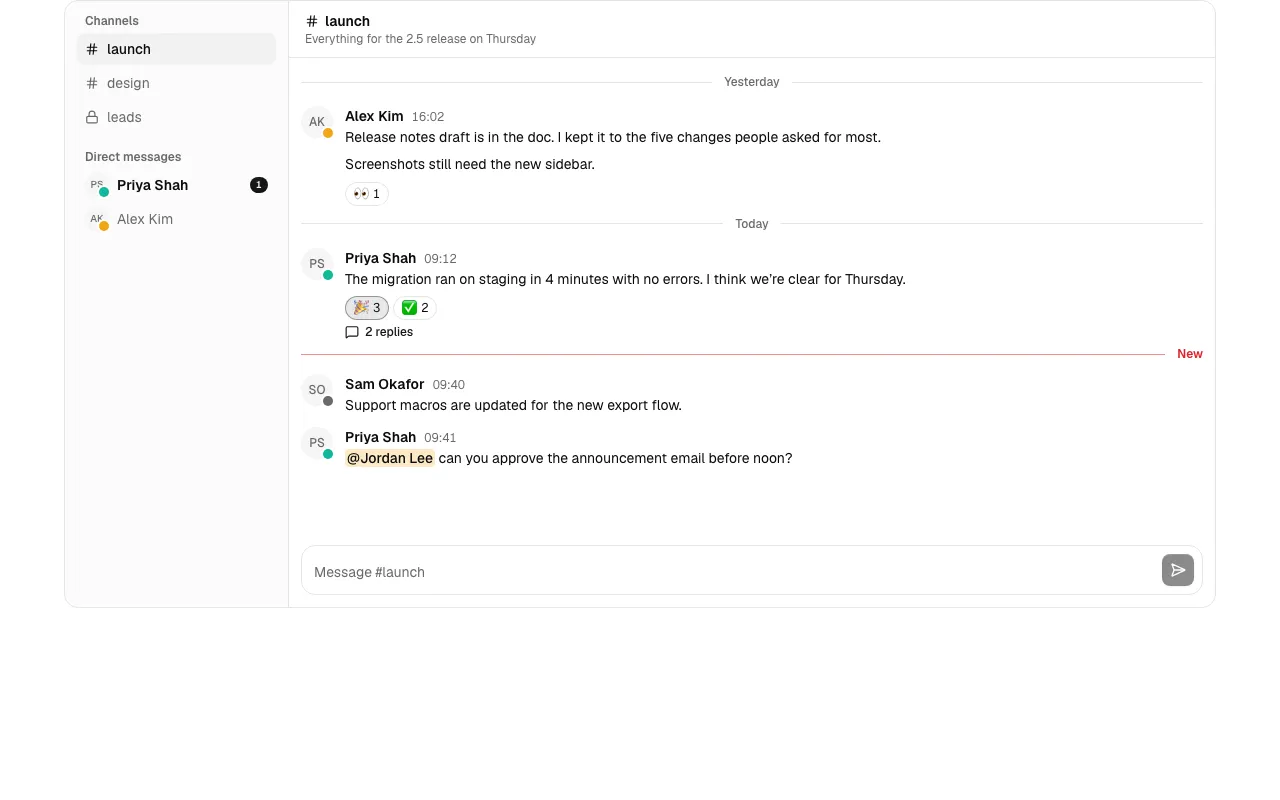The height and width of the screenshot is (800, 1280).
Task: Switch to the launch channel in sidebar
Action: (176, 49)
